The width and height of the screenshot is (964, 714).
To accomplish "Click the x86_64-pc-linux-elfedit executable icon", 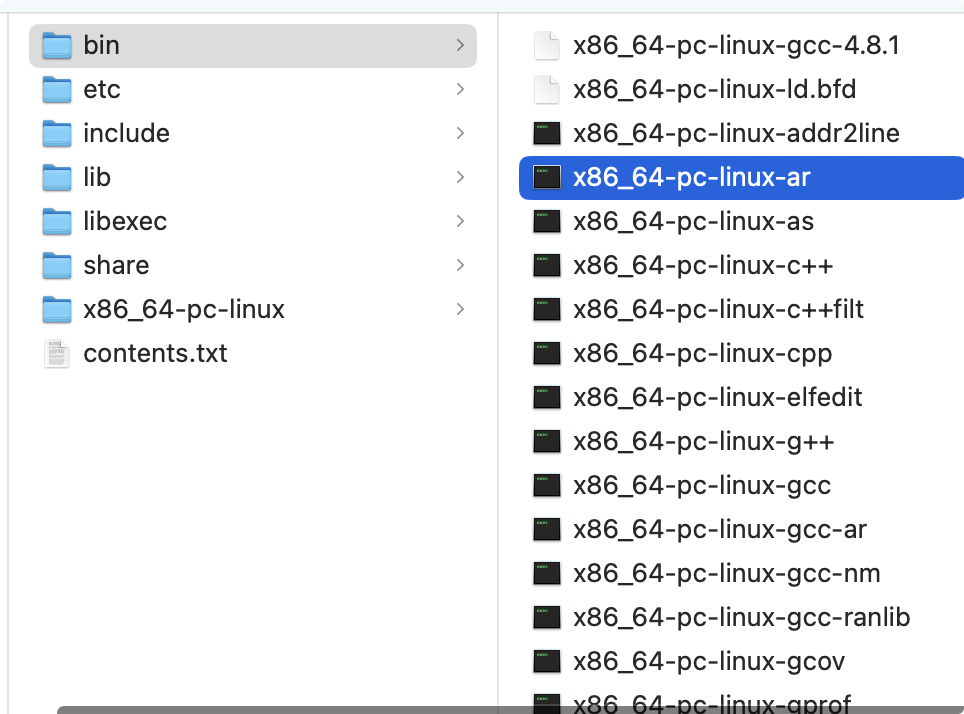I will 546,397.
